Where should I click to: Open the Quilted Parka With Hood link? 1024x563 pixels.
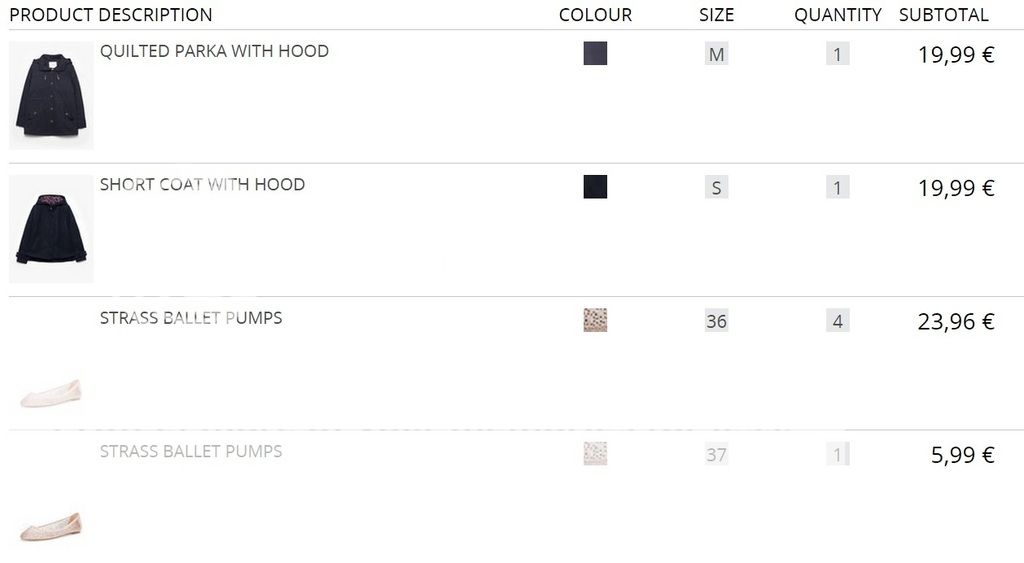click(x=214, y=51)
